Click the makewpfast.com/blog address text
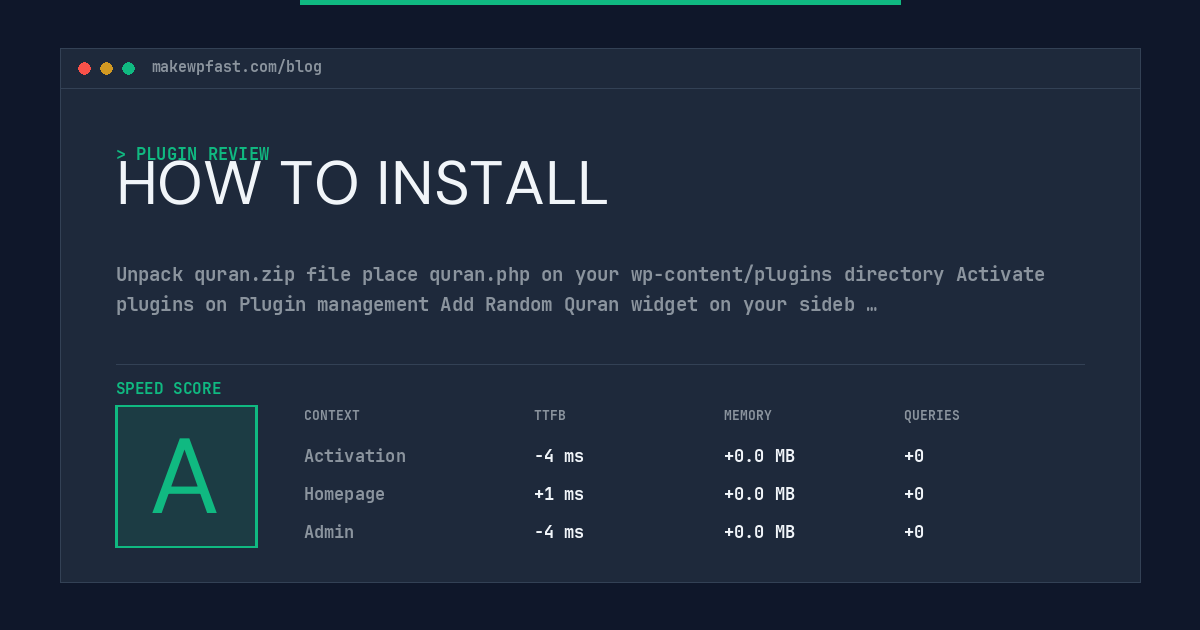 pyautogui.click(x=237, y=67)
